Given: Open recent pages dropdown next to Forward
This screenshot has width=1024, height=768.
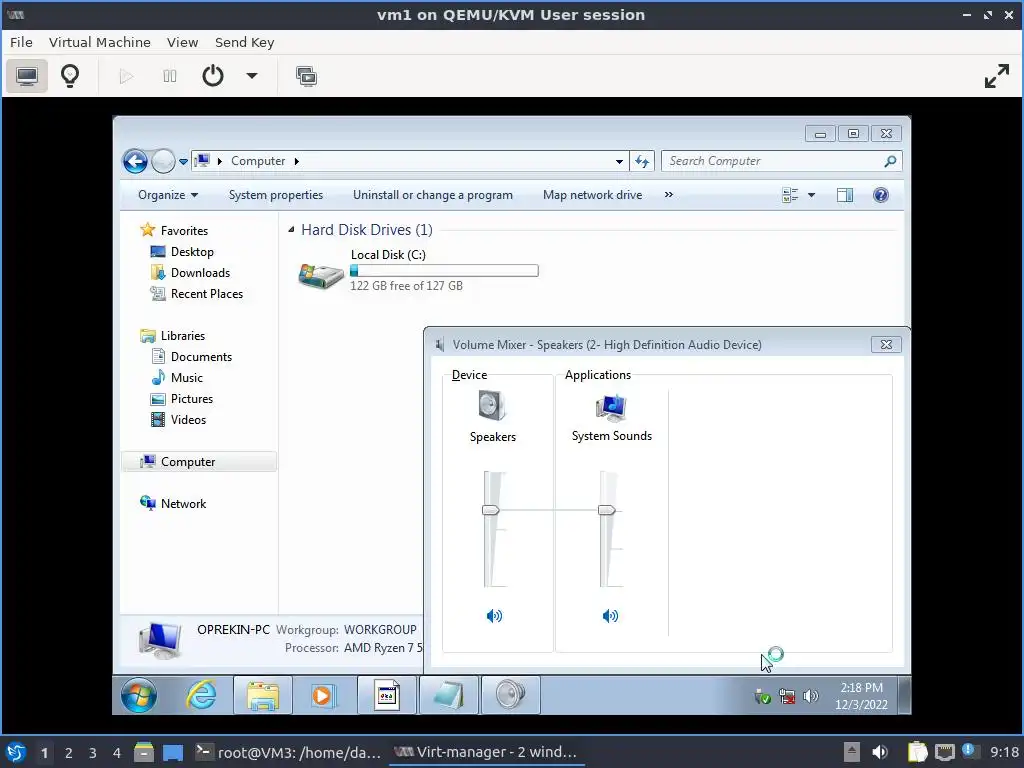Looking at the screenshot, I should tap(184, 161).
